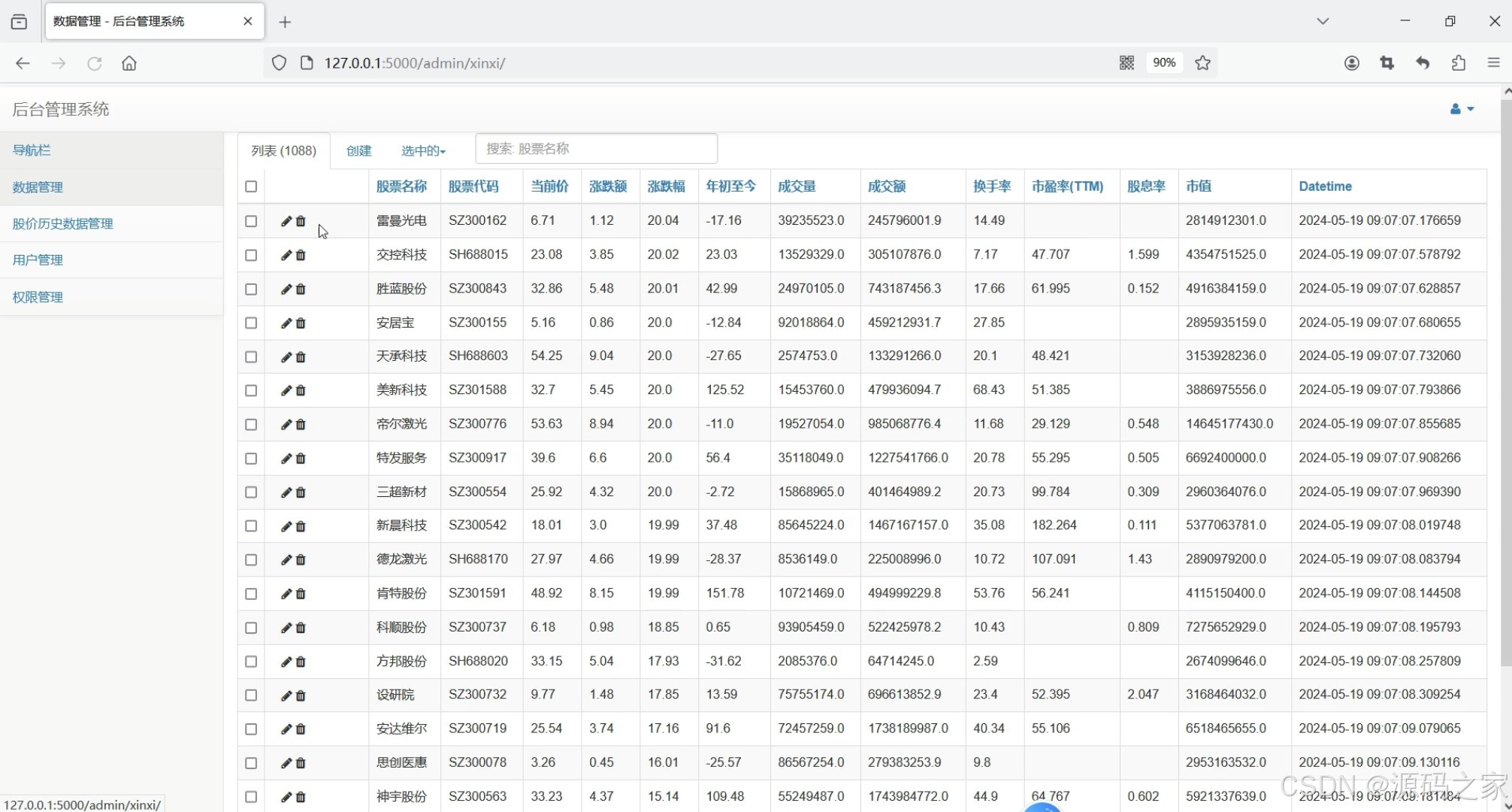
Task: Bookmark this page with the star icon
Action: tap(1202, 63)
